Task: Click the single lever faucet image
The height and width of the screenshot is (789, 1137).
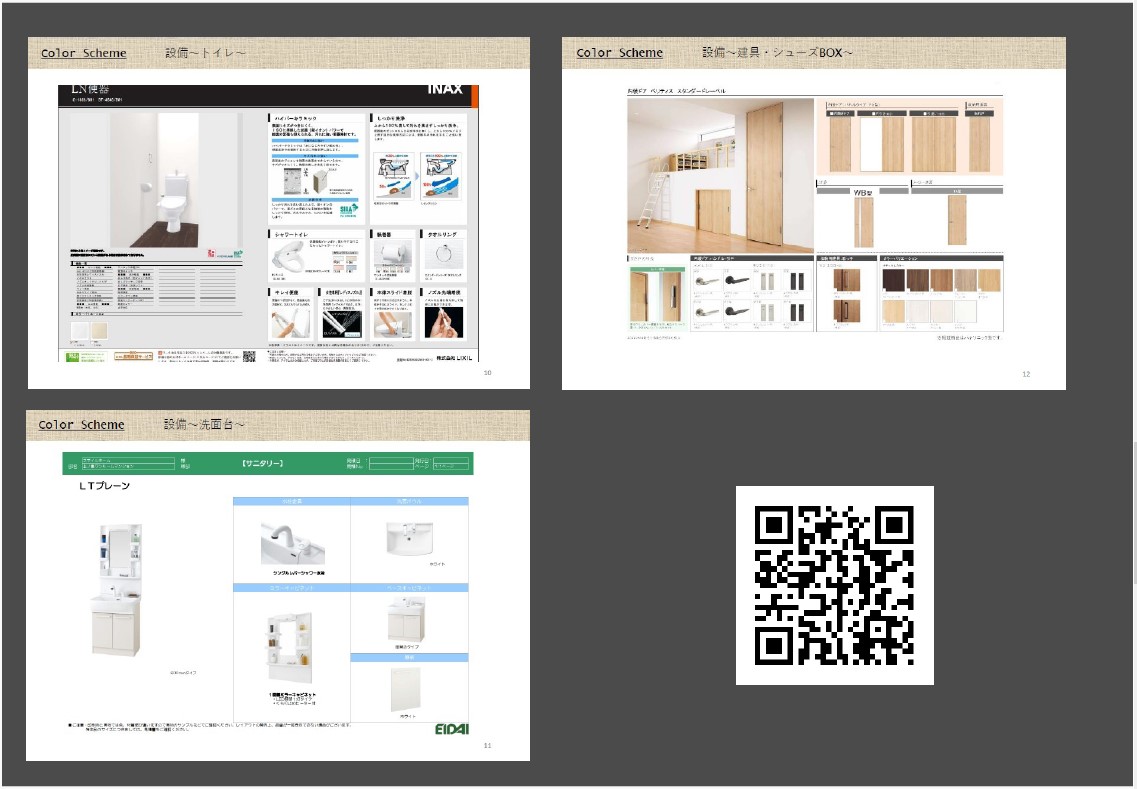Action: [289, 545]
